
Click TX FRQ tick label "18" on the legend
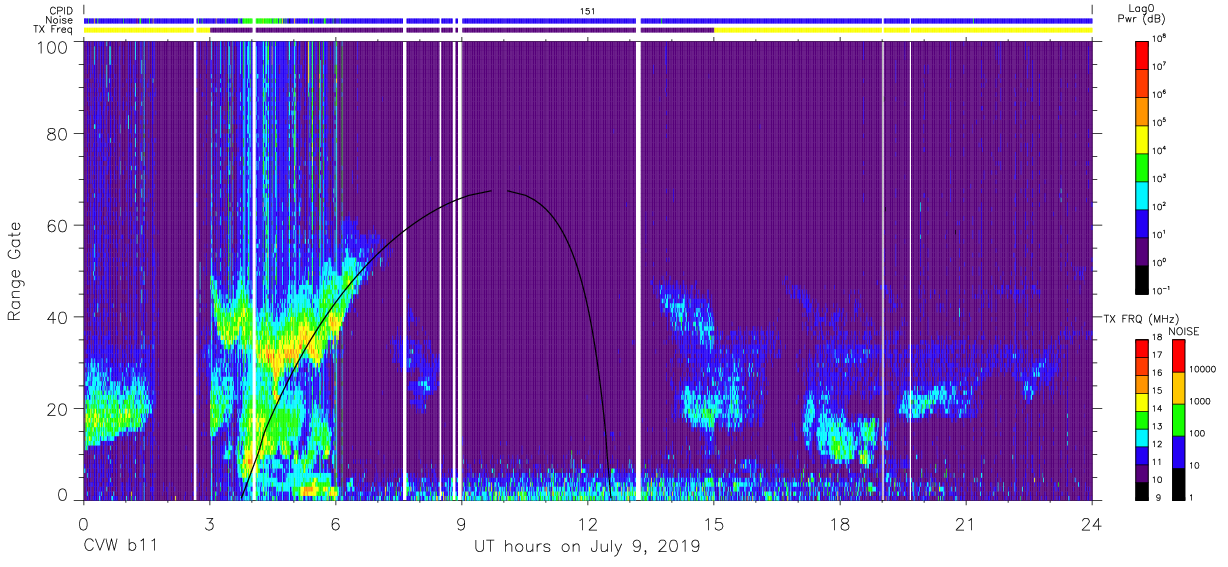pyautogui.click(x=1159, y=339)
